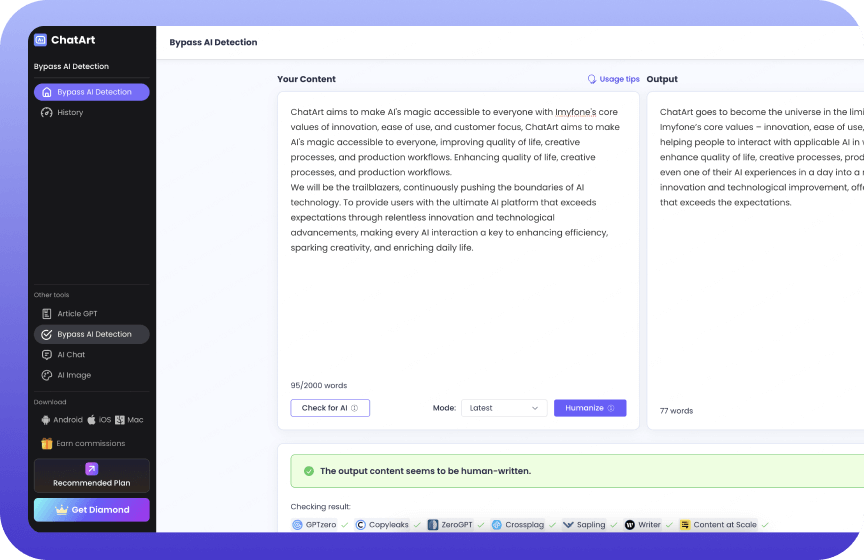Click the GPTzero checker result badge
The image size is (864, 560).
[x=313, y=524]
